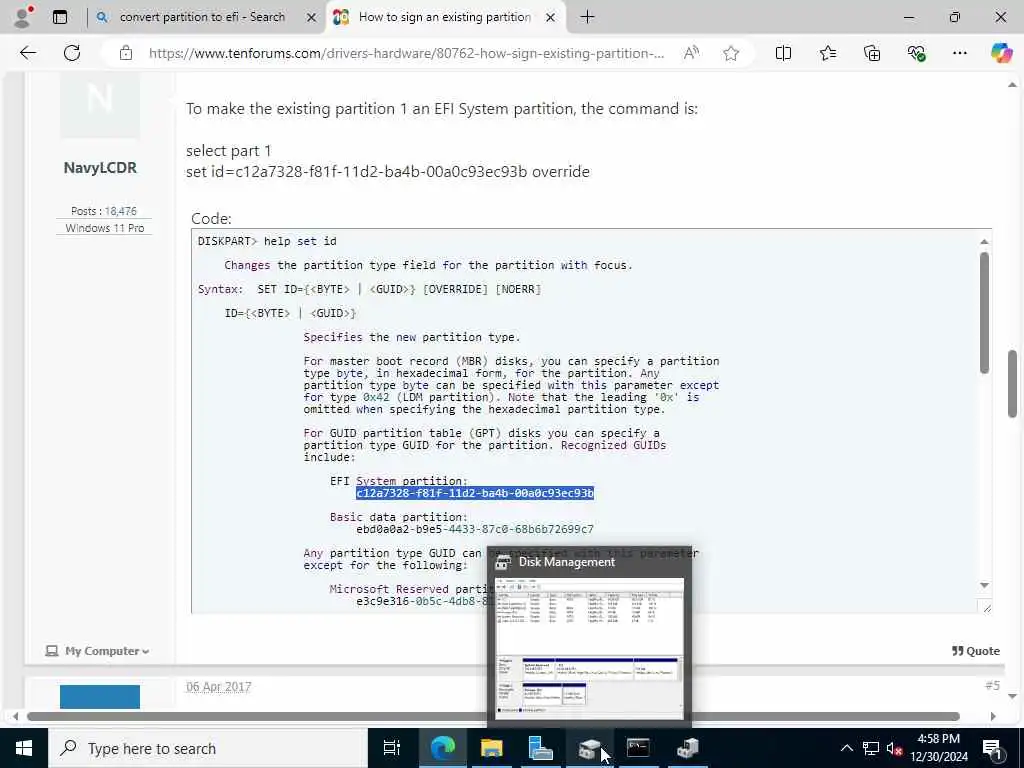Show hidden system tray icons

pyautogui.click(x=846, y=748)
